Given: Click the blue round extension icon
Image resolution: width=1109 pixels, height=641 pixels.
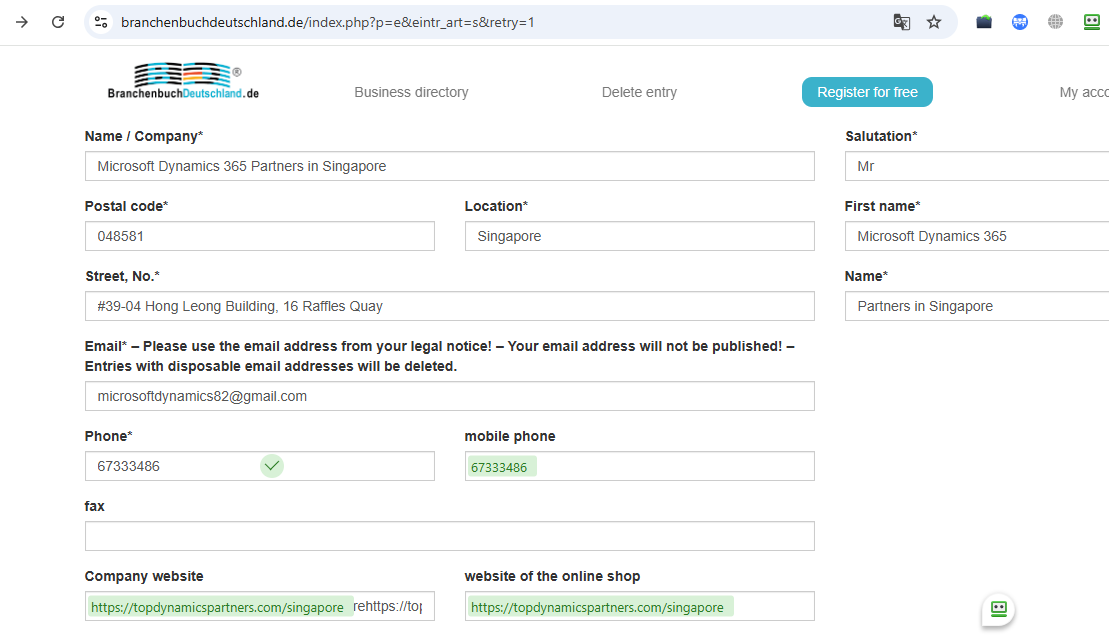Looking at the screenshot, I should pyautogui.click(x=1020, y=22).
